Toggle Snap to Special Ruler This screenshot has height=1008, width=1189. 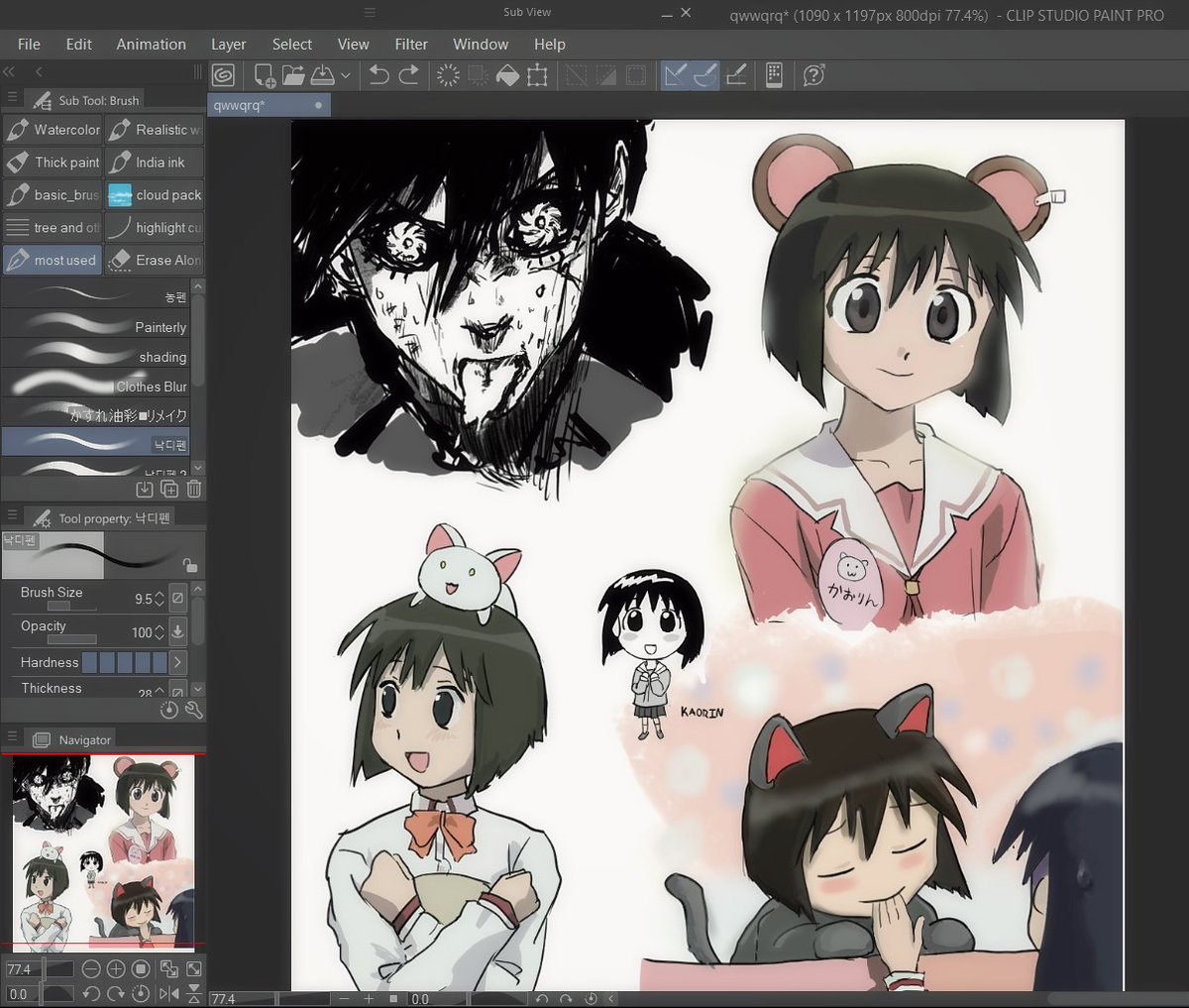[x=705, y=75]
